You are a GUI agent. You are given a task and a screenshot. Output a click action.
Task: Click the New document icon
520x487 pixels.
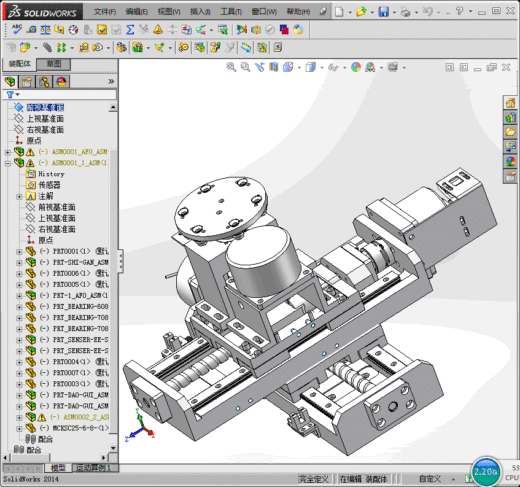coord(339,12)
